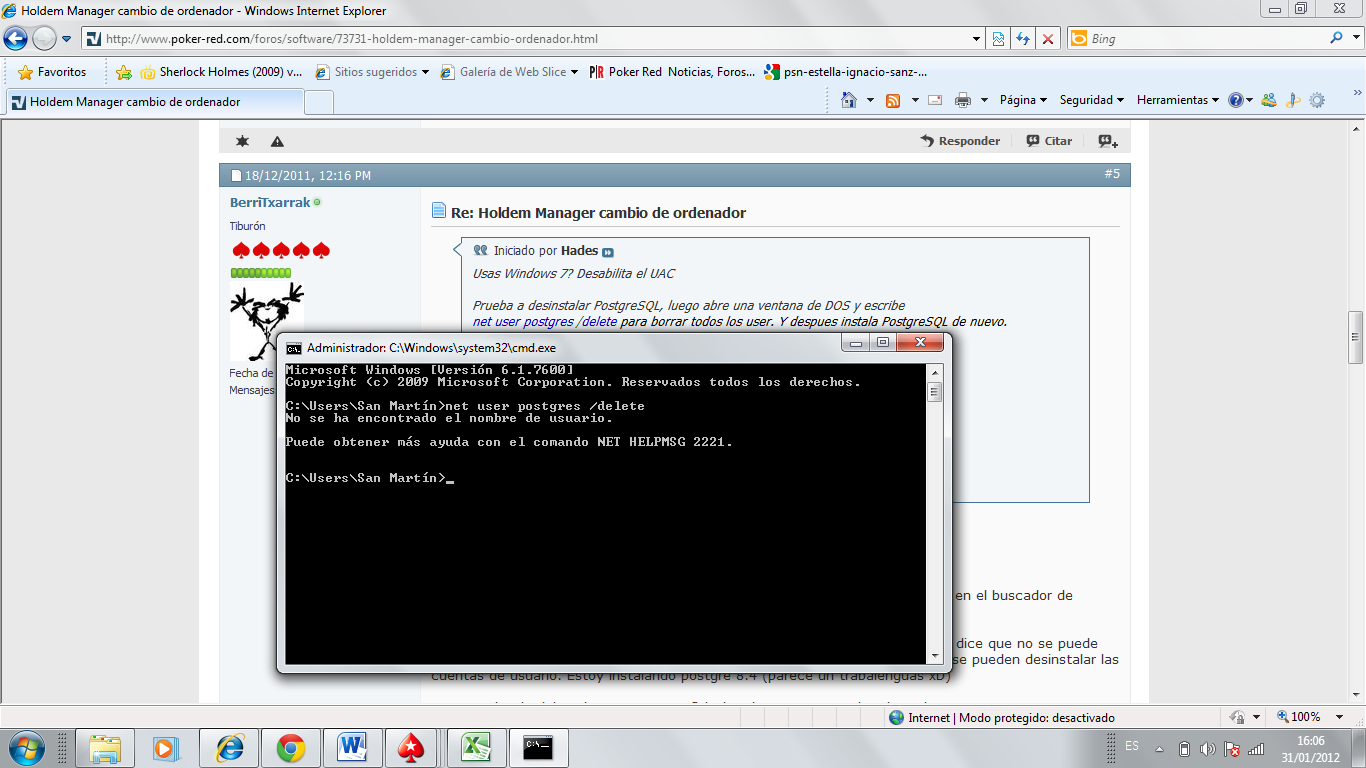
Task: Show hidden tray icons arrow
Action: click(1159, 748)
